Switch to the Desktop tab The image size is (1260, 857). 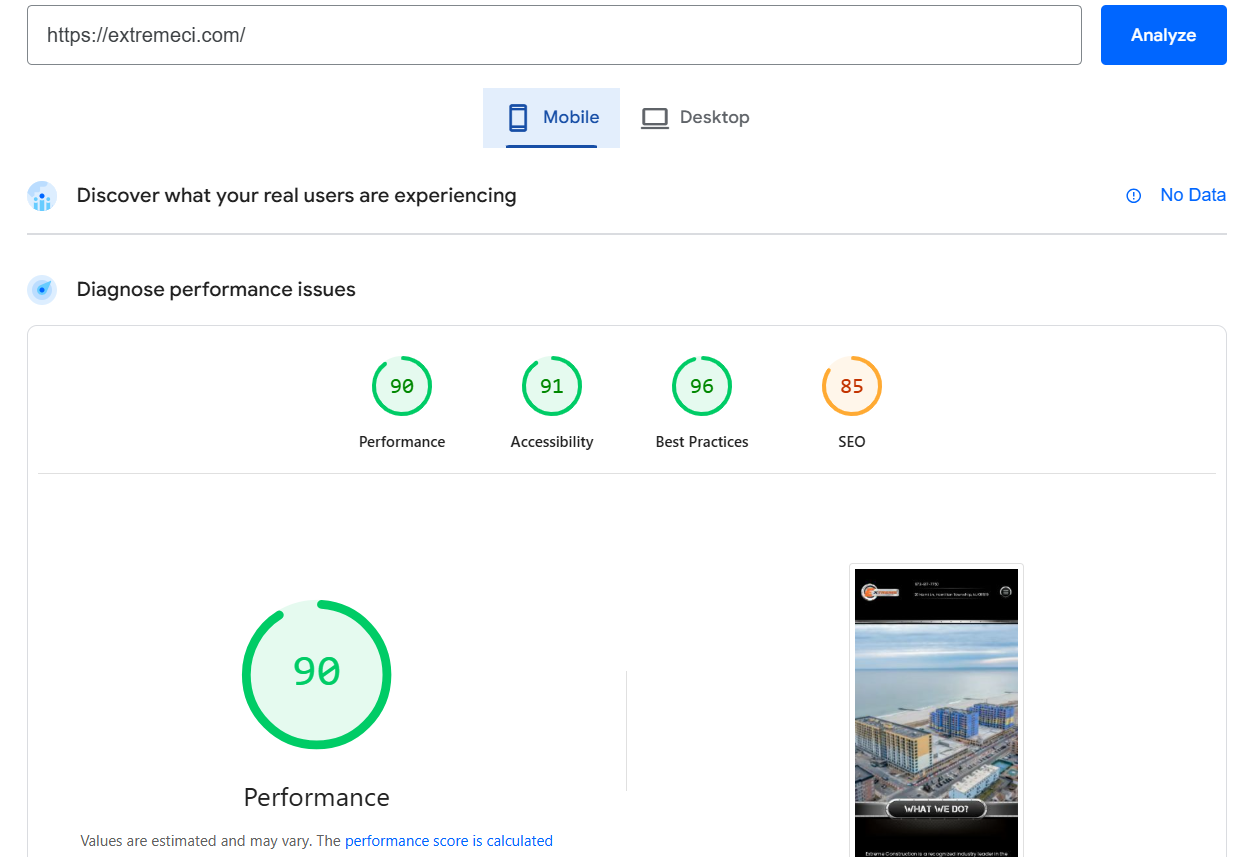(695, 118)
